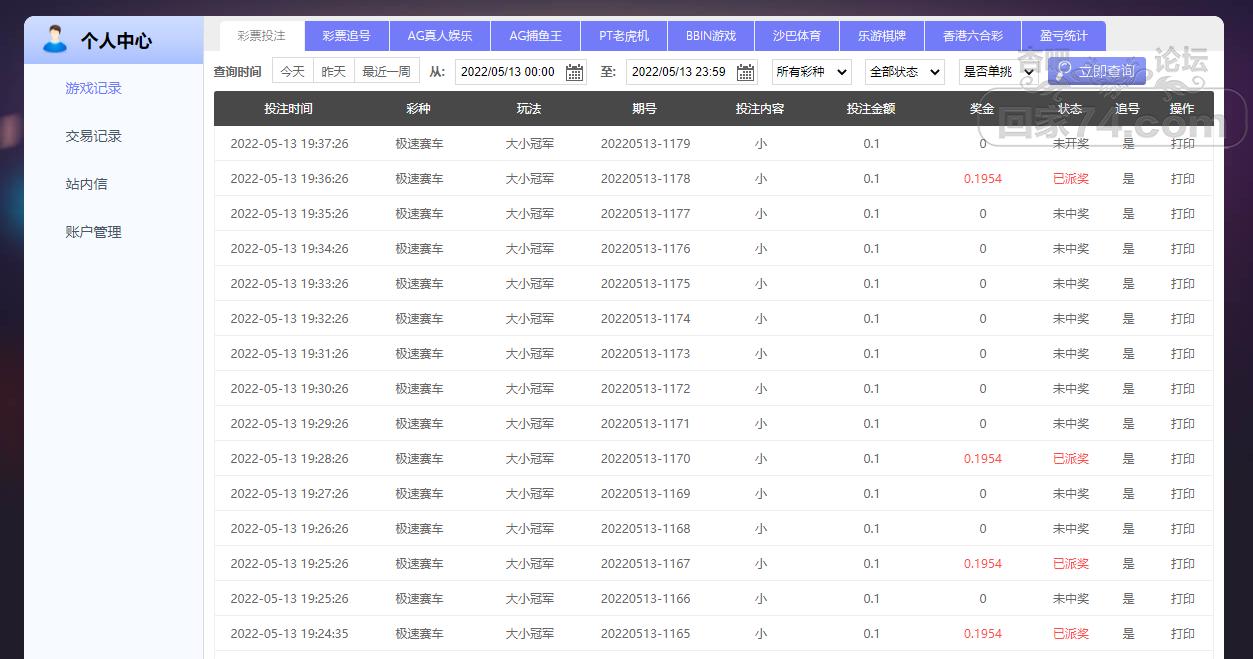The image size is (1253, 659).
Task: Click the magnifier icon in query button
Action: 1064,71
